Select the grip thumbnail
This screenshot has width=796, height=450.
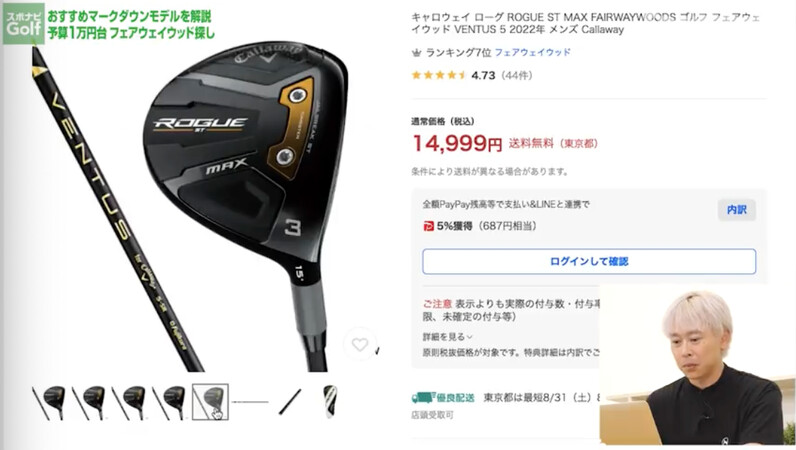click(x=290, y=402)
